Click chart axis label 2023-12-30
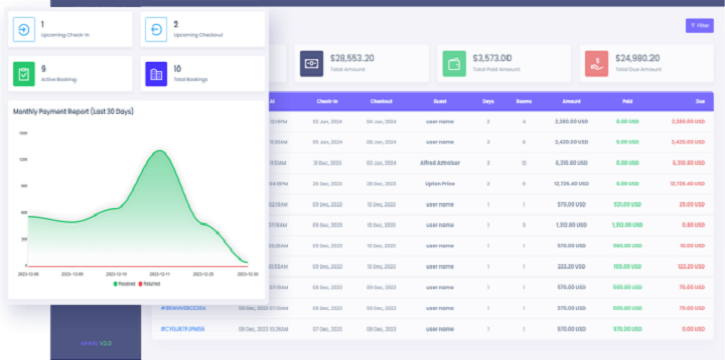 tap(249, 274)
